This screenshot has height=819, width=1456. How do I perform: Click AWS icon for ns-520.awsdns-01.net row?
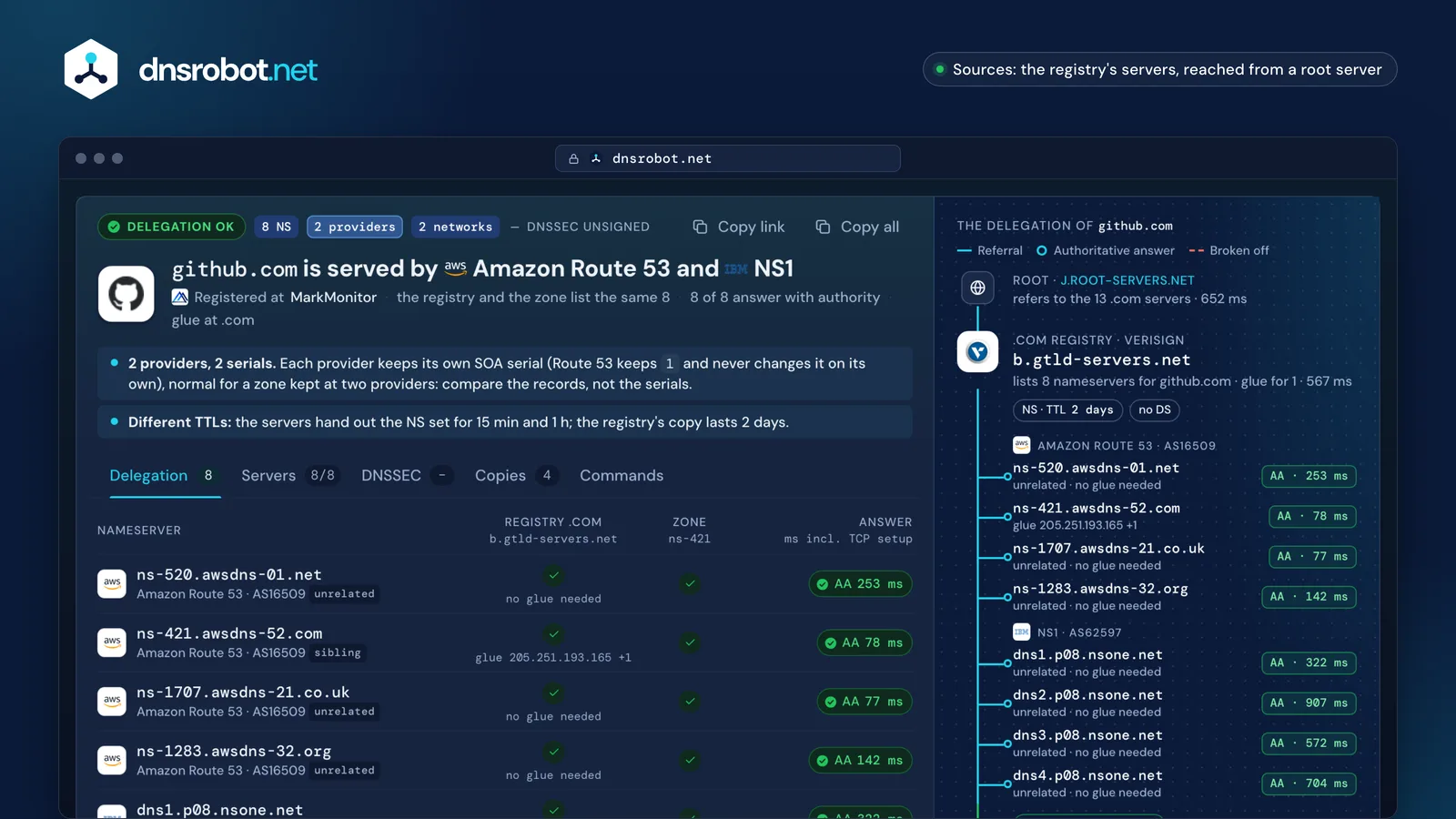coord(112,583)
